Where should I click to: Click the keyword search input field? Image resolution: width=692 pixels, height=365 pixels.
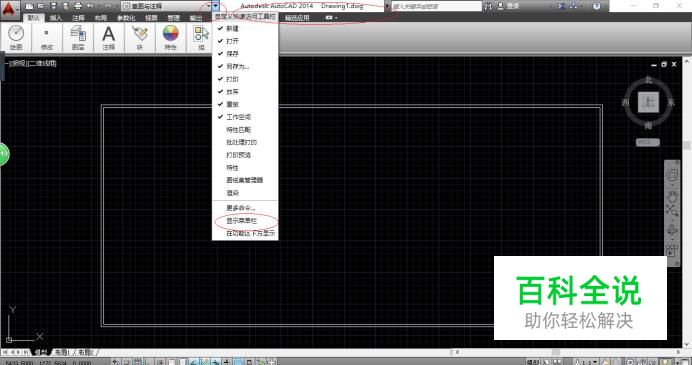pos(436,6)
